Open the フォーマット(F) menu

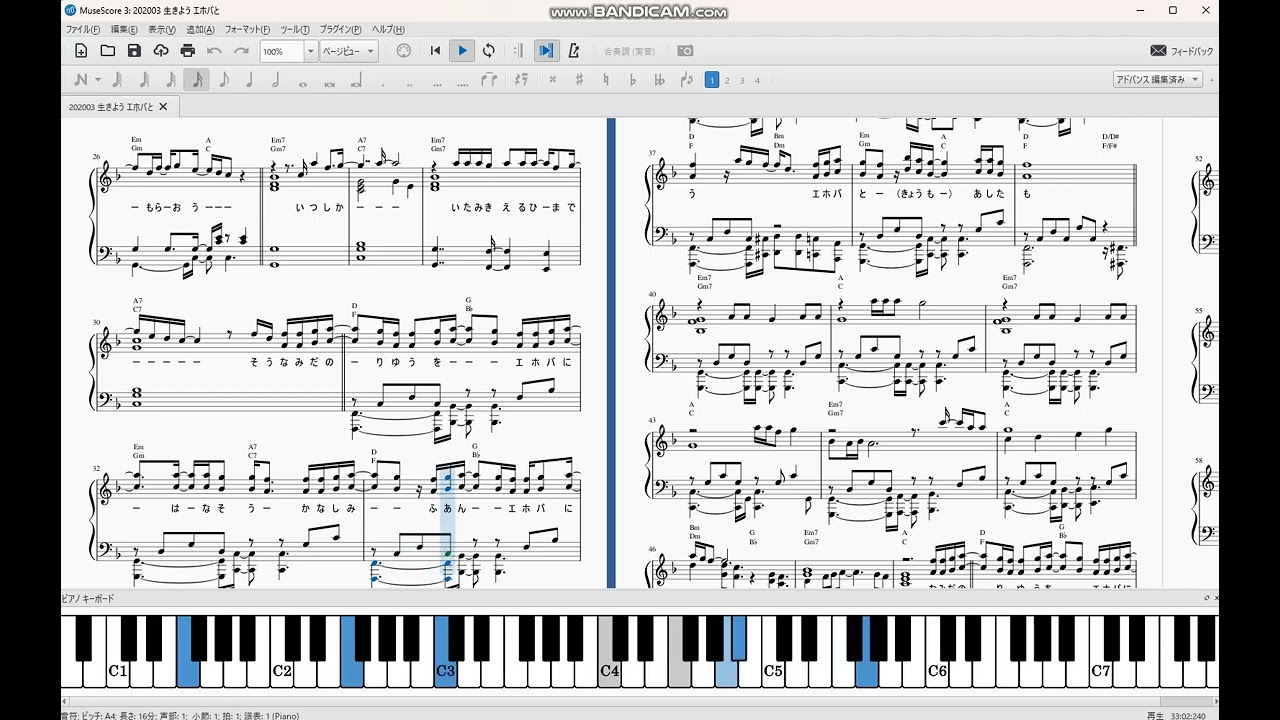pyautogui.click(x=247, y=30)
